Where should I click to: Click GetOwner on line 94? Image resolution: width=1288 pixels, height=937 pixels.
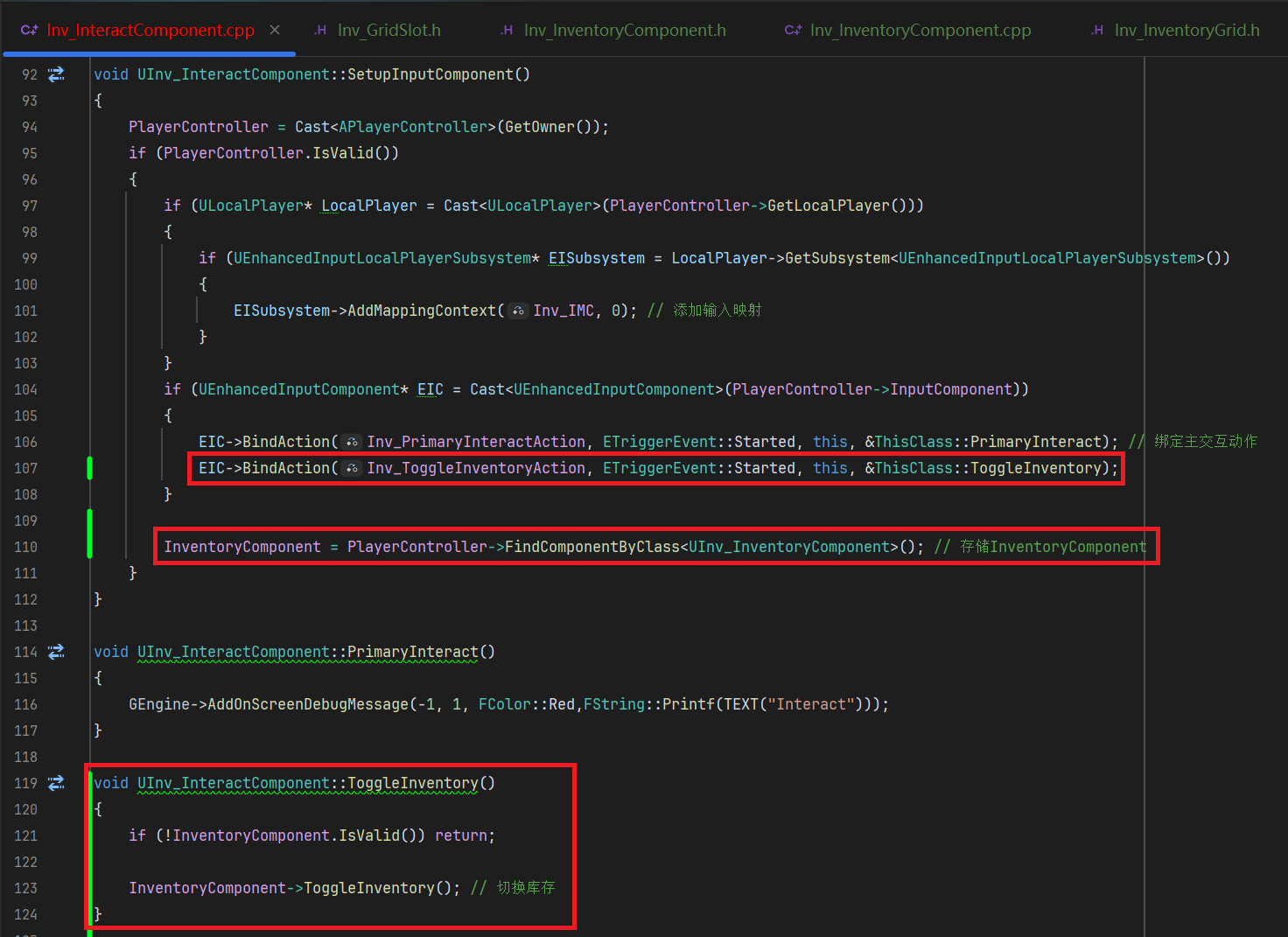point(540,127)
